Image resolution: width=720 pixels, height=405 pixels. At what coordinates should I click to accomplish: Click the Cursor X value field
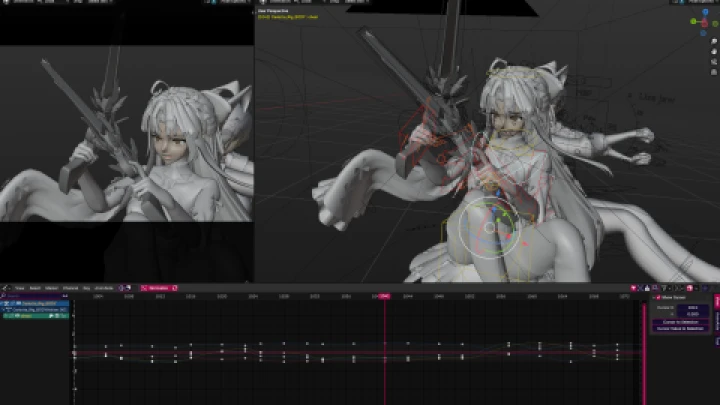coord(693,308)
